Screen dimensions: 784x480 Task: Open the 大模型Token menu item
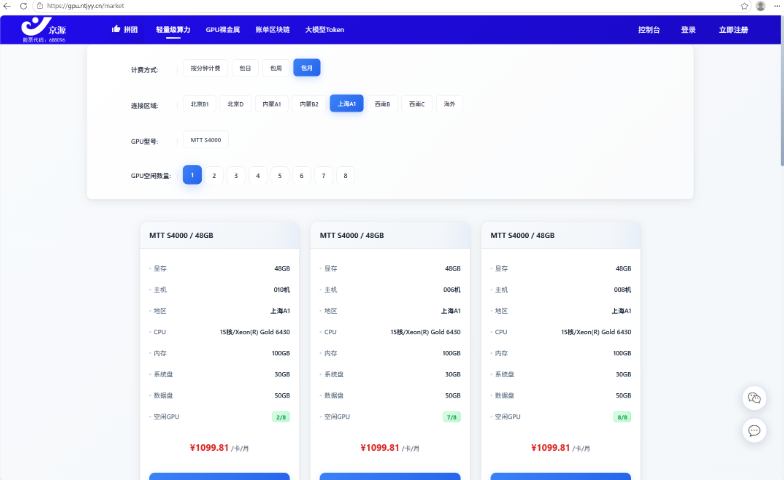tap(324, 30)
